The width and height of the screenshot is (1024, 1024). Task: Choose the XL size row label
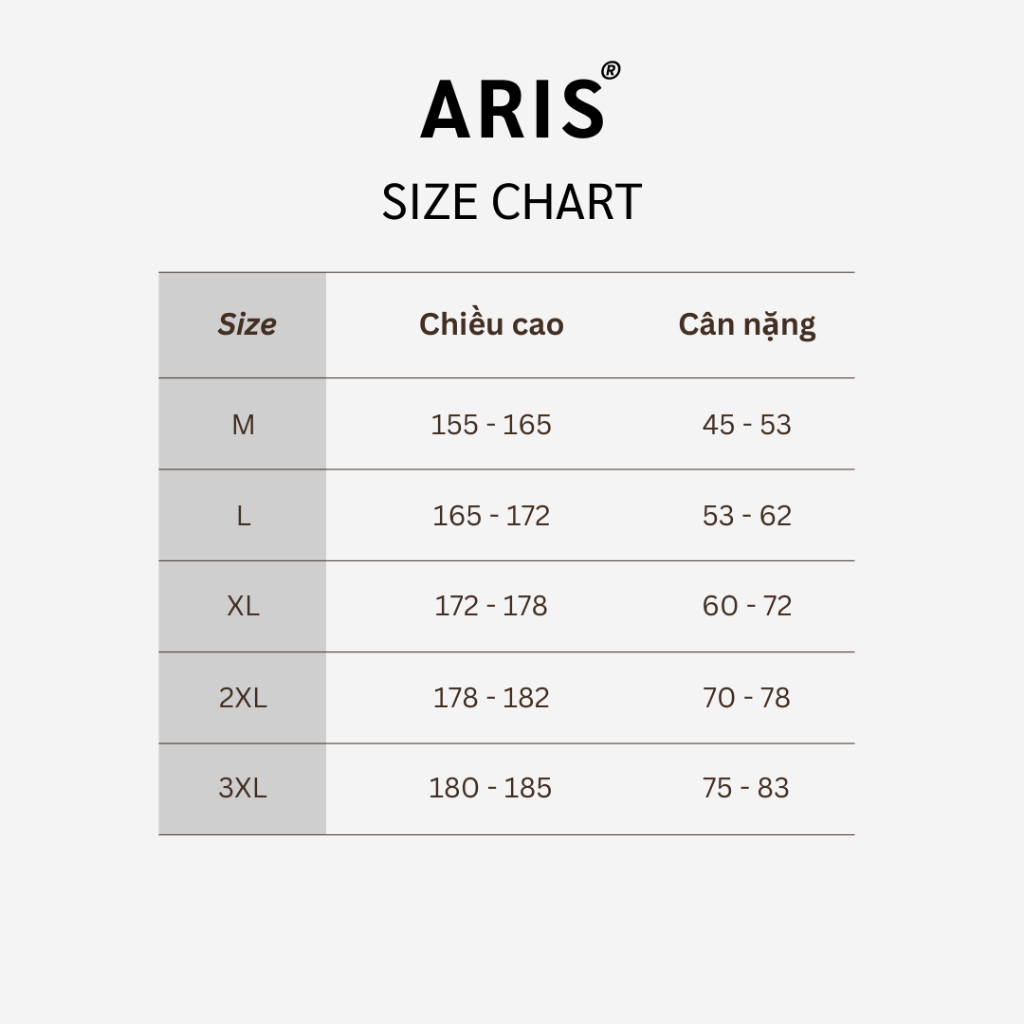point(243,606)
